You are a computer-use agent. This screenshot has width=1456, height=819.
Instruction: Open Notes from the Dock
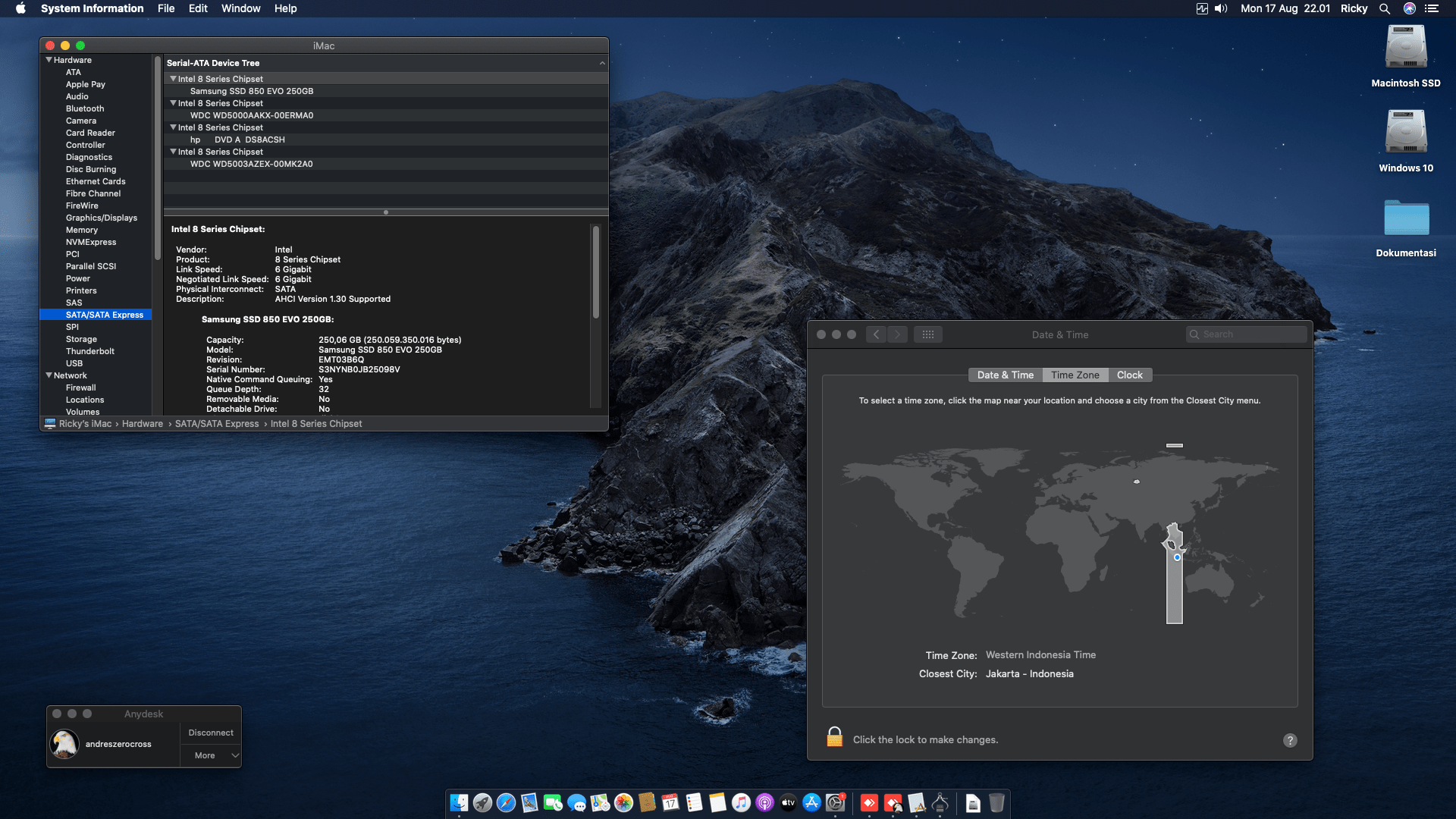(x=717, y=802)
